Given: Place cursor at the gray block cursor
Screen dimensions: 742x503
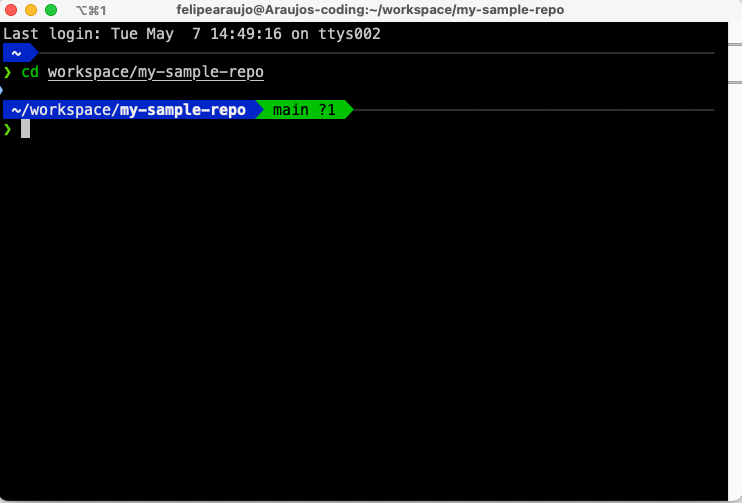Looking at the screenshot, I should [x=26, y=129].
